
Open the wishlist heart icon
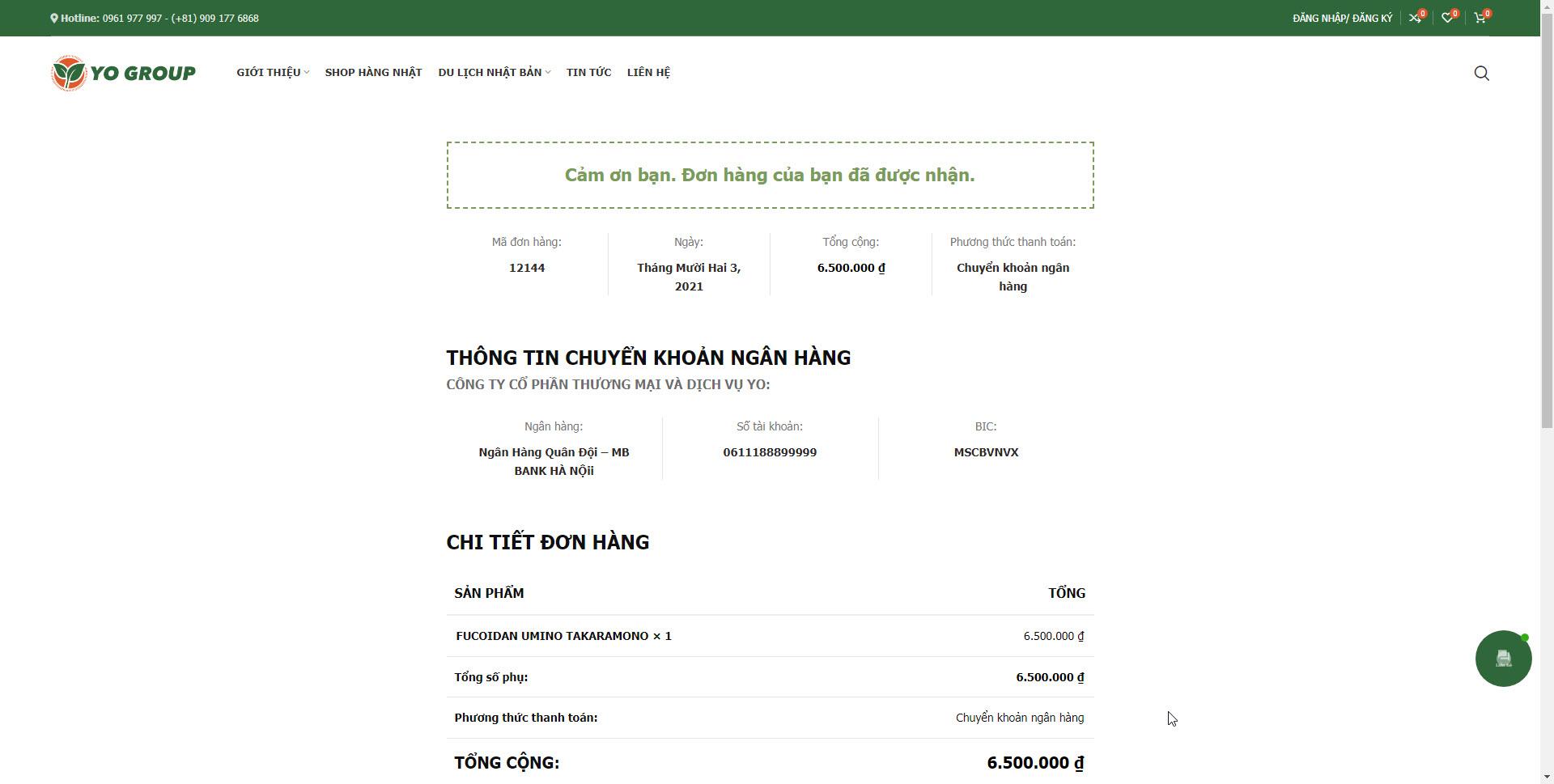click(1447, 18)
